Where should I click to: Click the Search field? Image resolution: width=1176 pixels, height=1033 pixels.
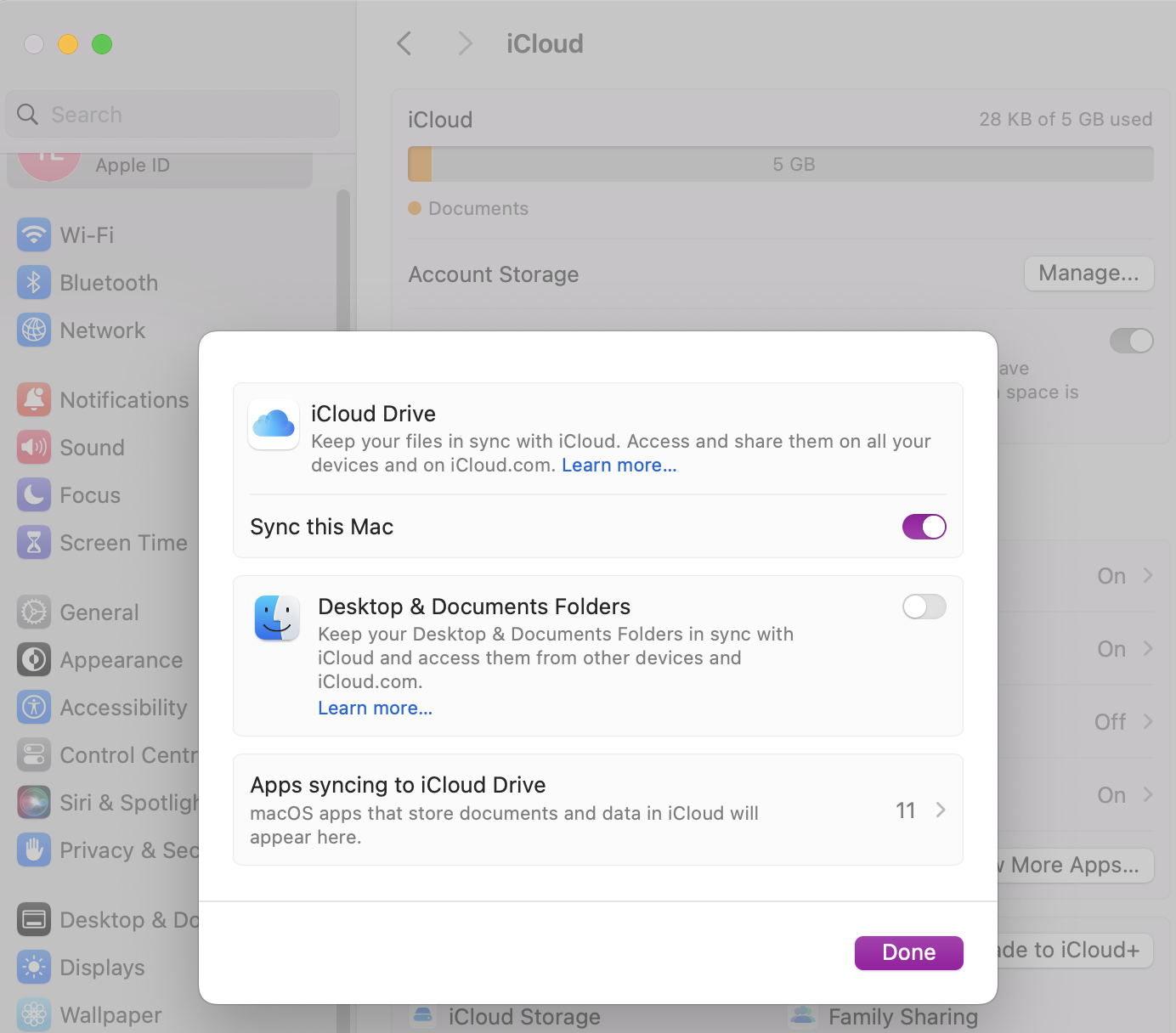coord(172,114)
